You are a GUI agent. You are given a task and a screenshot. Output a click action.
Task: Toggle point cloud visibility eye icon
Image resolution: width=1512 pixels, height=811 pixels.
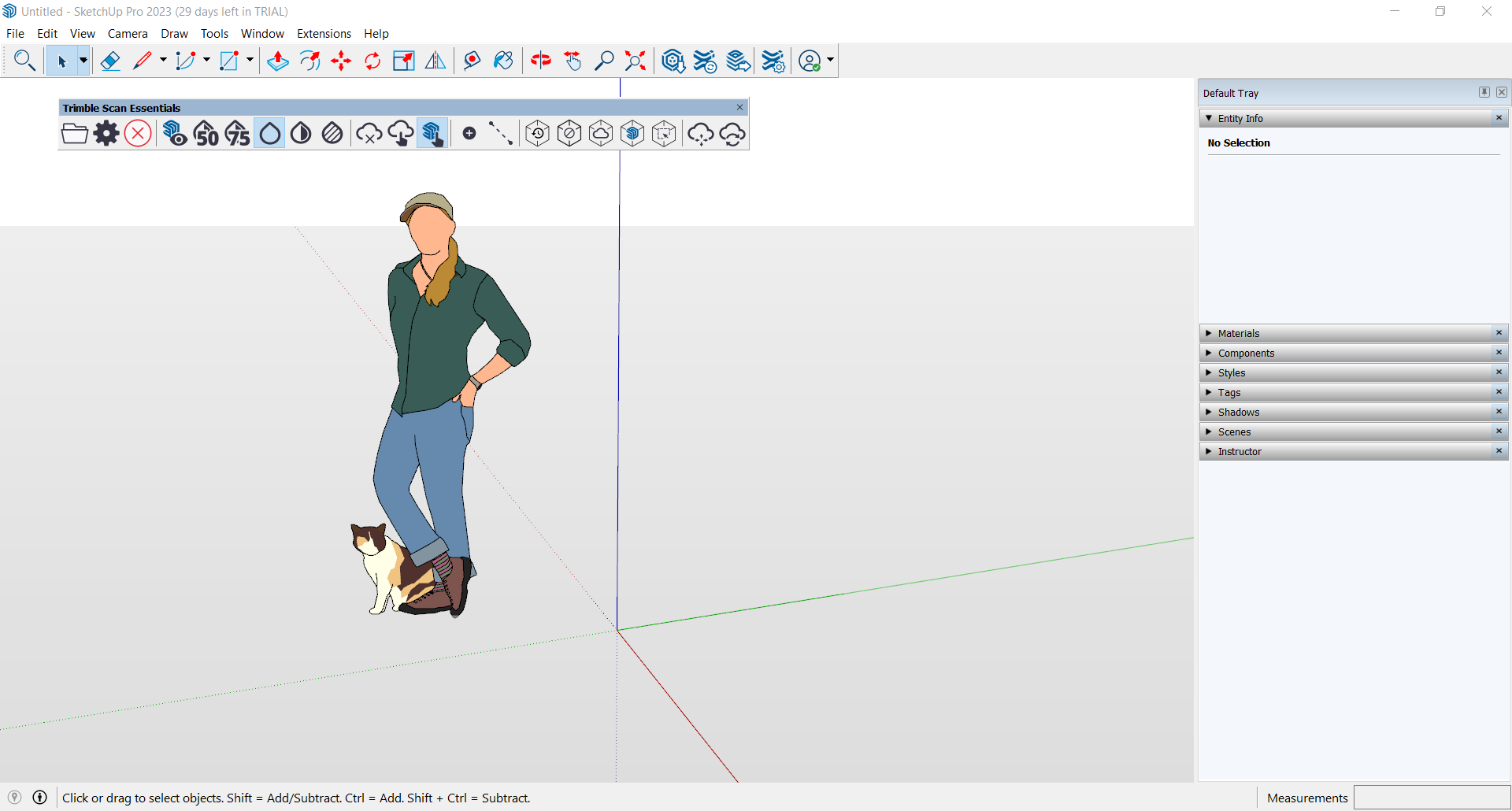[x=174, y=134]
